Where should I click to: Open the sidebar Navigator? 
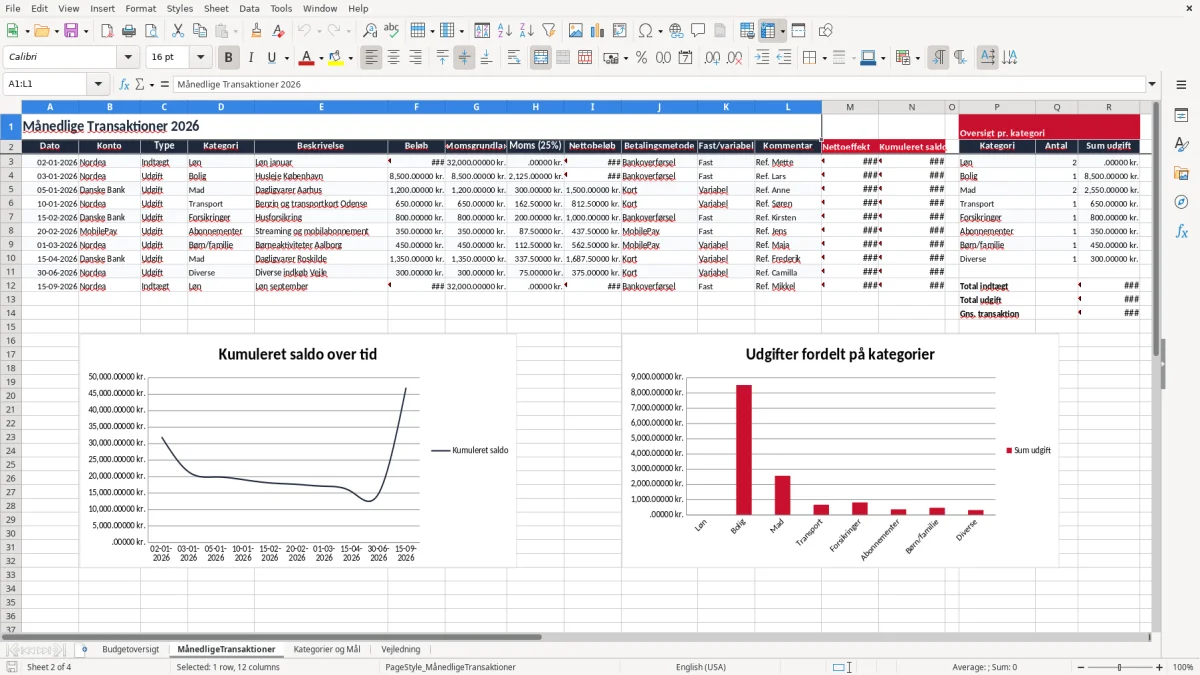(1181, 202)
